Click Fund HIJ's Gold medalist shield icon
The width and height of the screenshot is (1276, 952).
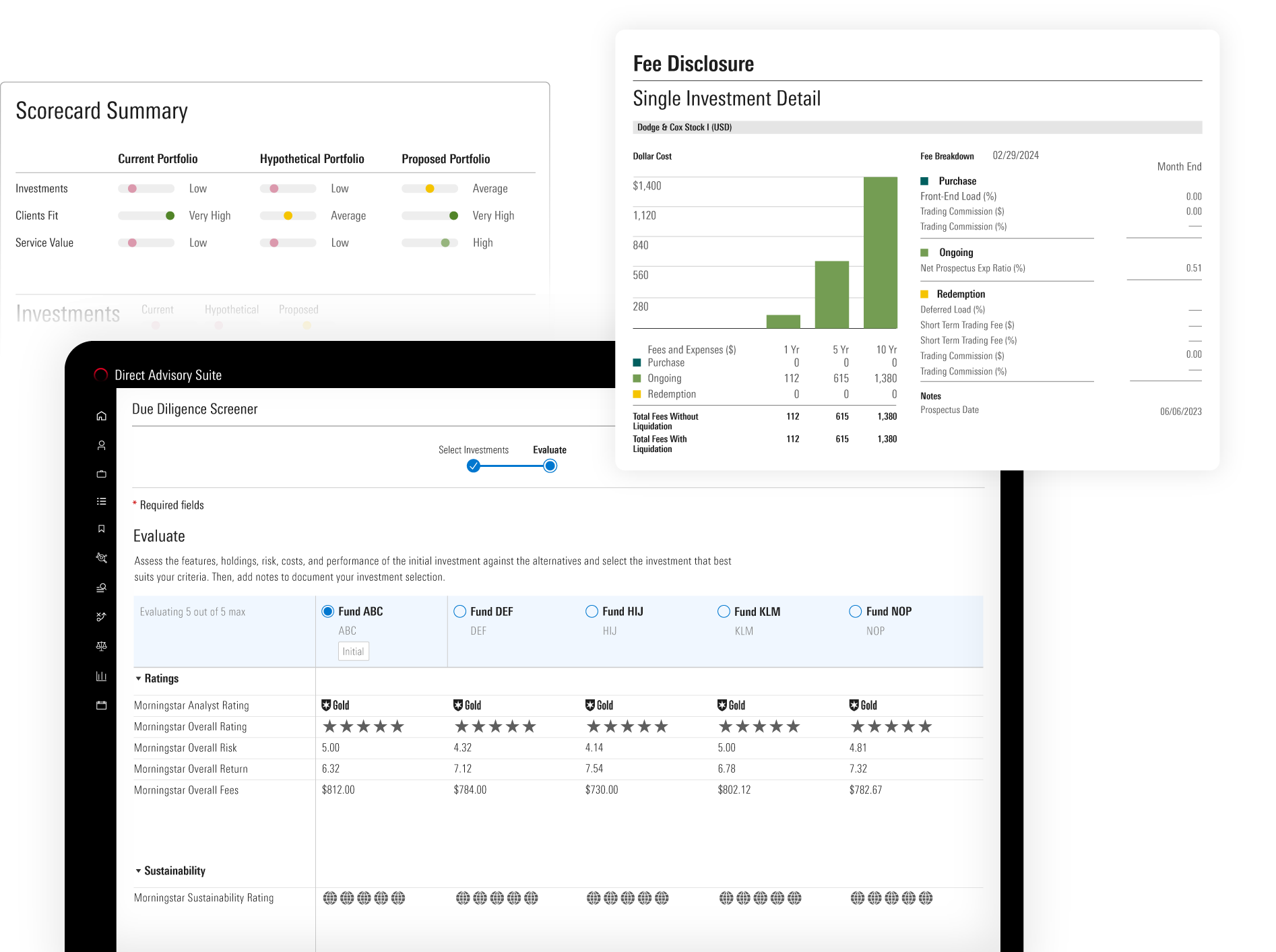[590, 705]
